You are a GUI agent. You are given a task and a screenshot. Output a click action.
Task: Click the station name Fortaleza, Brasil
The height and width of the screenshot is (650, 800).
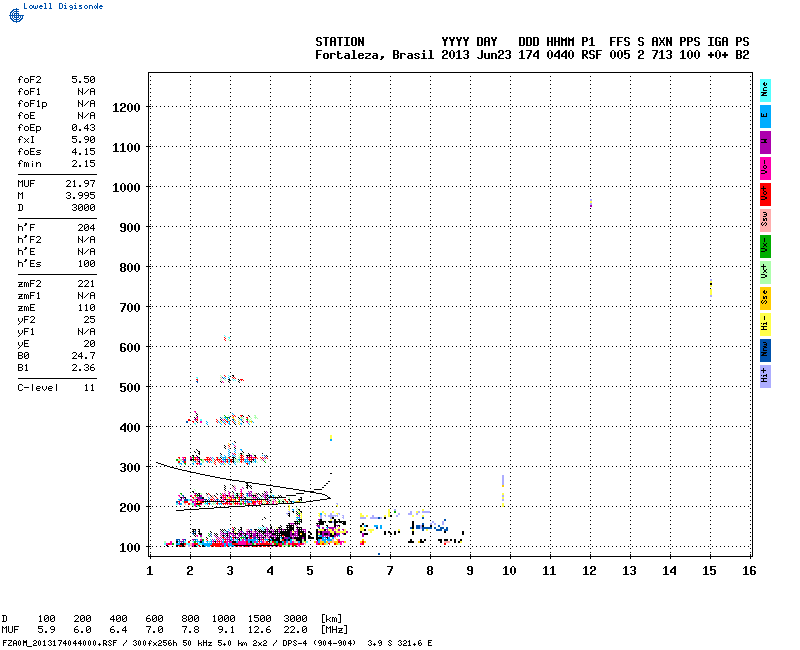pyautogui.click(x=374, y=55)
